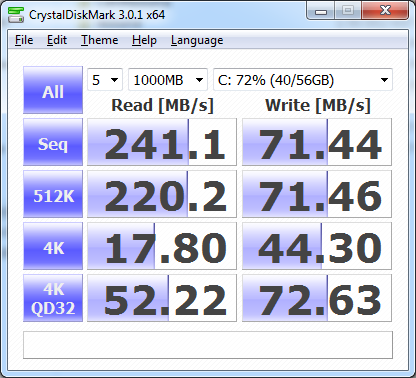Run the 4K QD32 test
This screenshot has width=416, height=378.
(x=53, y=298)
